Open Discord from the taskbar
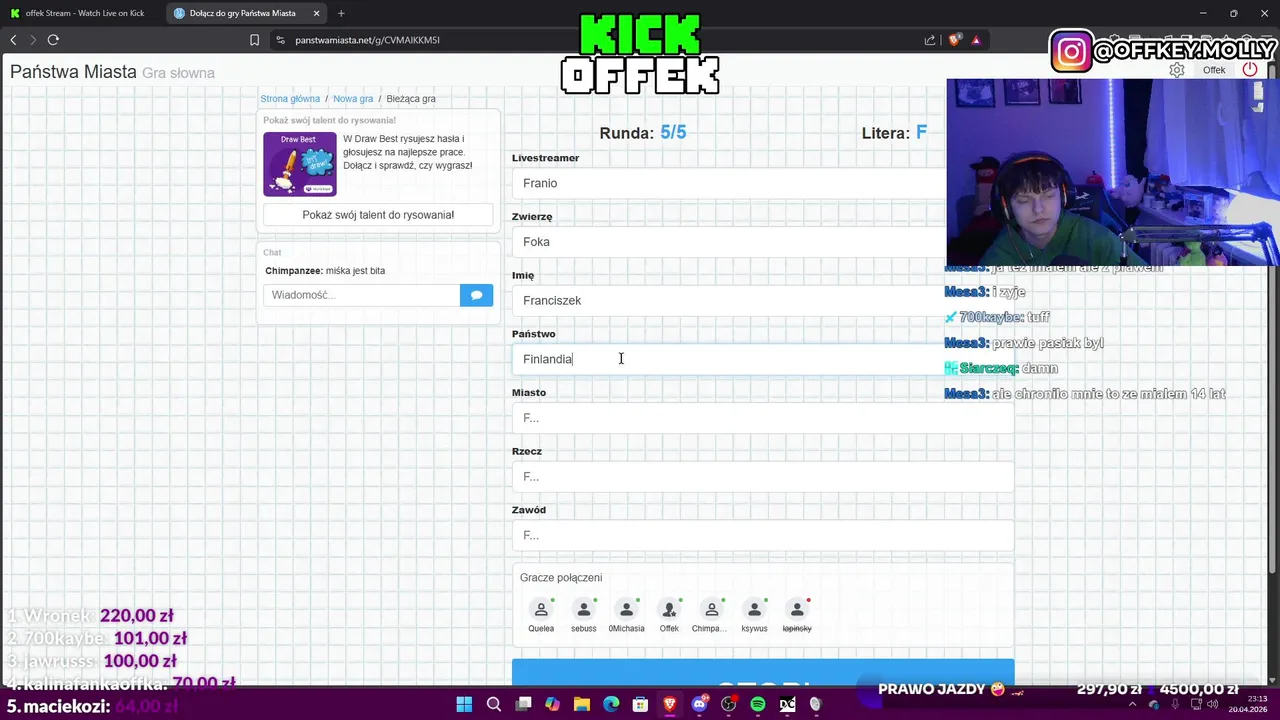Image resolution: width=1280 pixels, height=720 pixels. [x=699, y=705]
